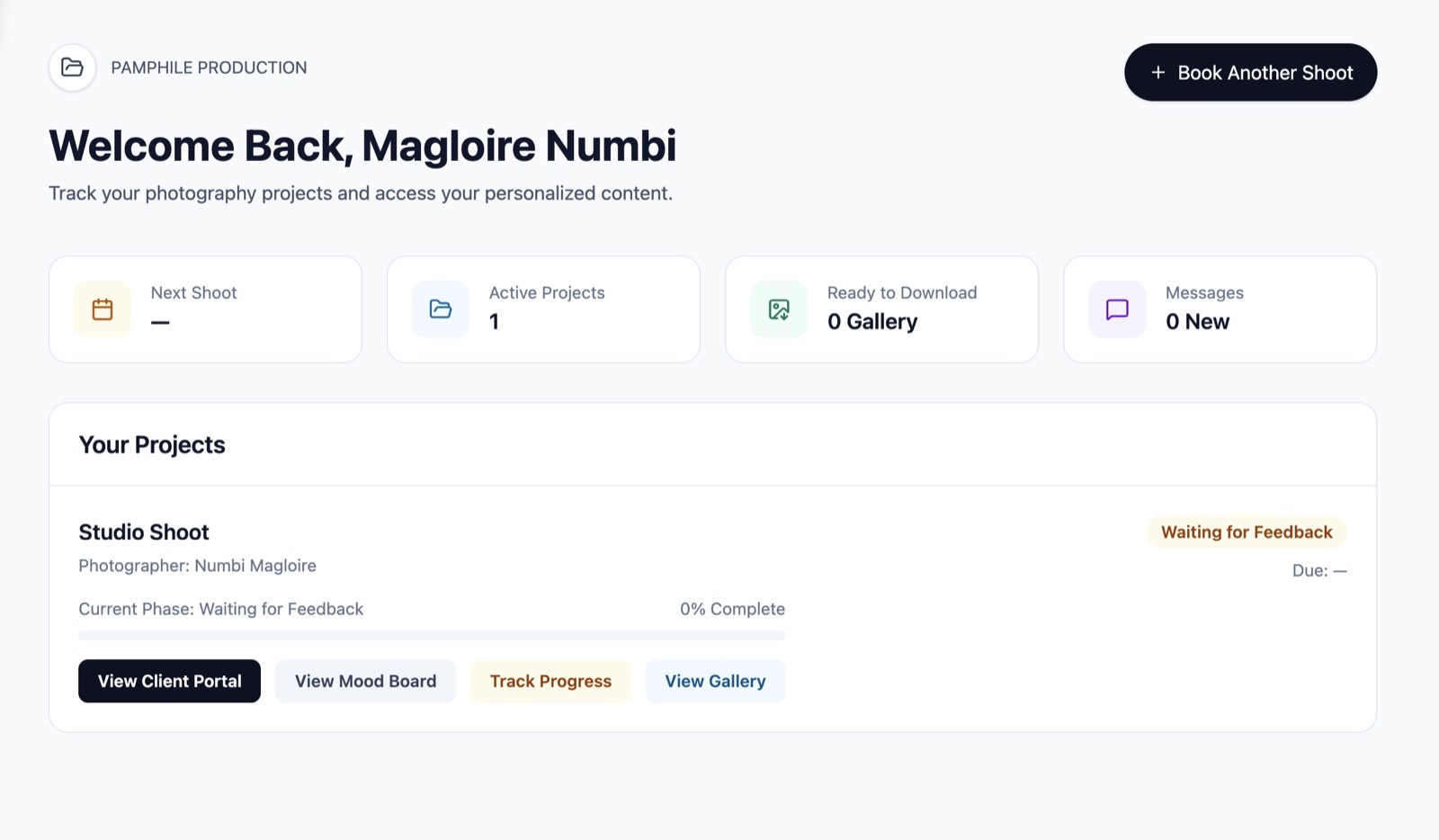
Task: Click the folder icon in Active Projects card
Action: (441, 309)
